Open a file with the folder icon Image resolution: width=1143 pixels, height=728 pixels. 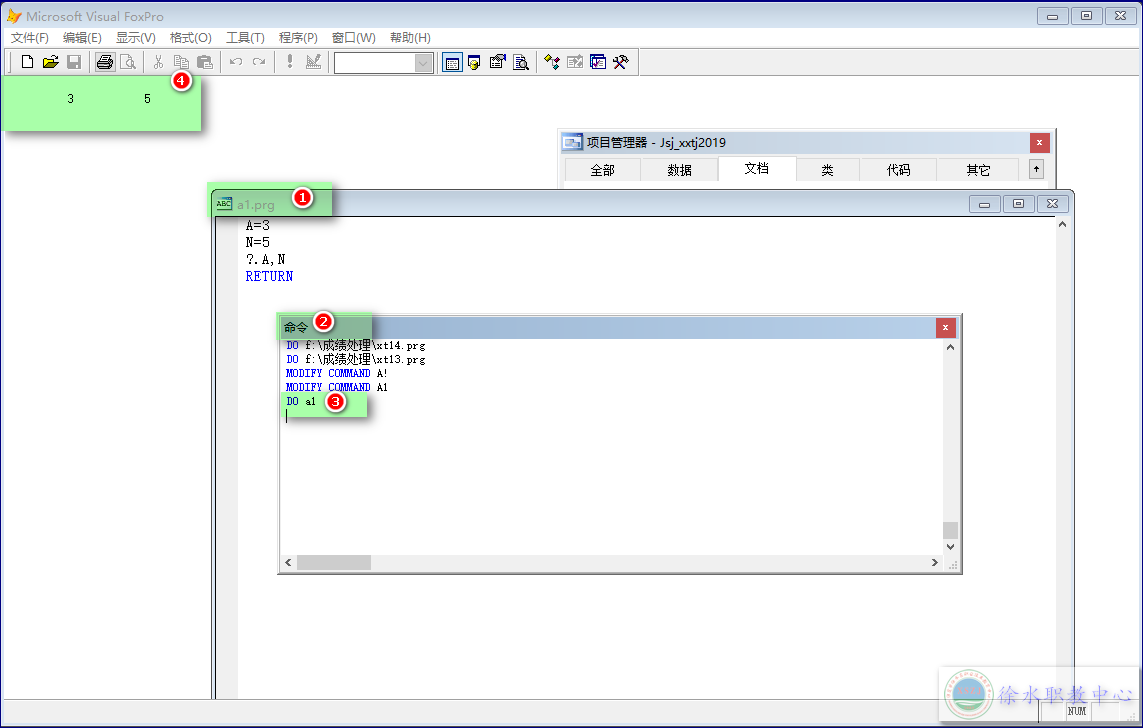[50, 62]
